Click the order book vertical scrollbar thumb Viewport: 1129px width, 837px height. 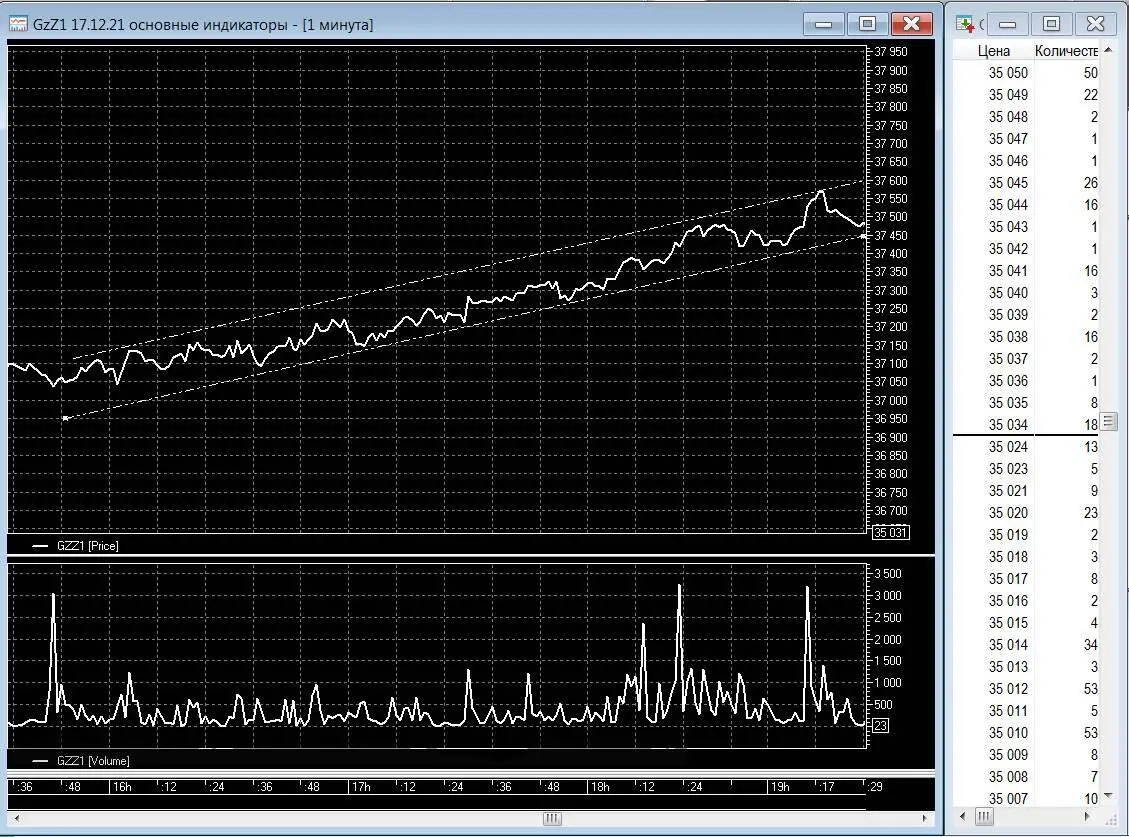pos(1108,422)
